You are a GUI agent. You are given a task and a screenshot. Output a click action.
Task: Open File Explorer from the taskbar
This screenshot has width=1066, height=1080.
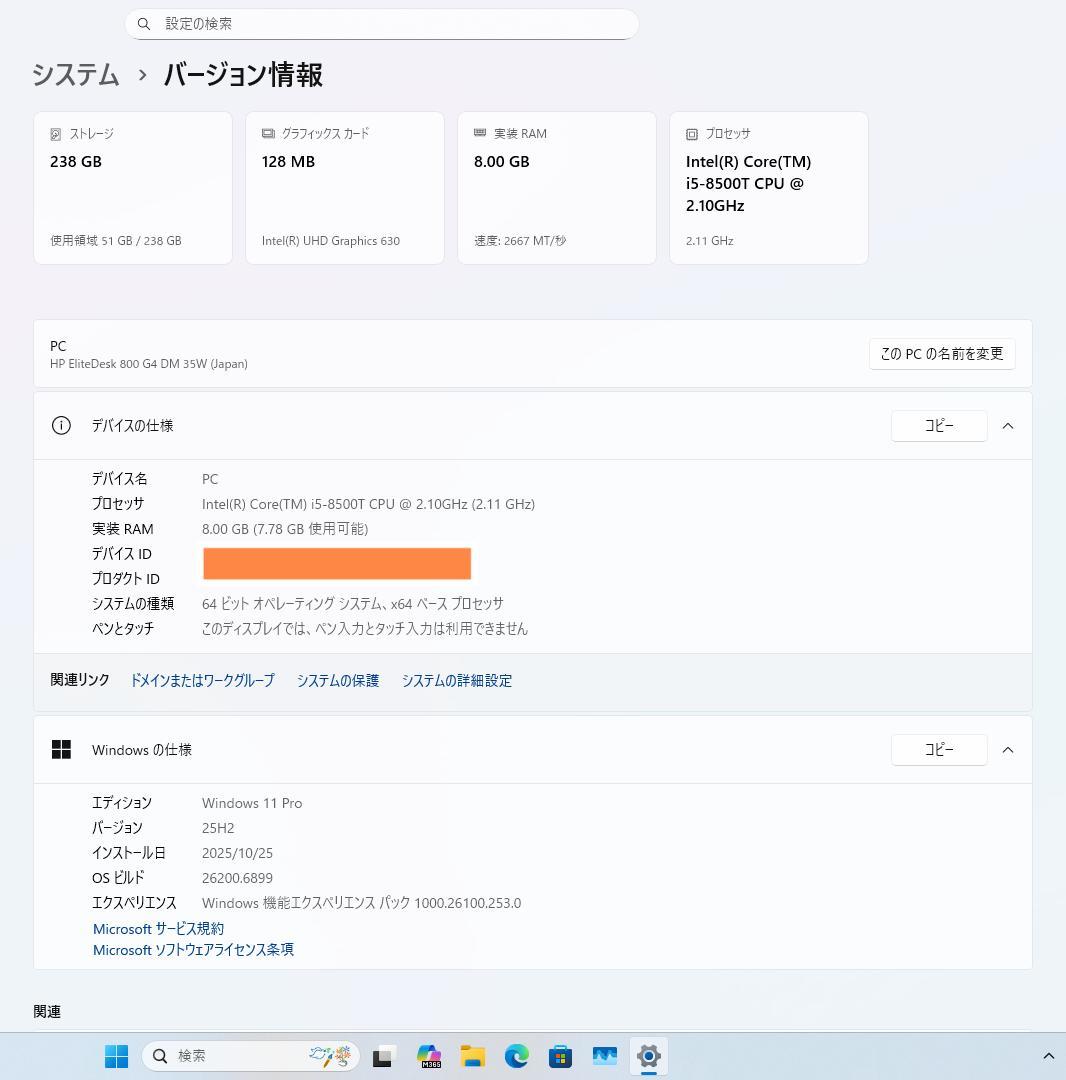pyautogui.click(x=473, y=1055)
